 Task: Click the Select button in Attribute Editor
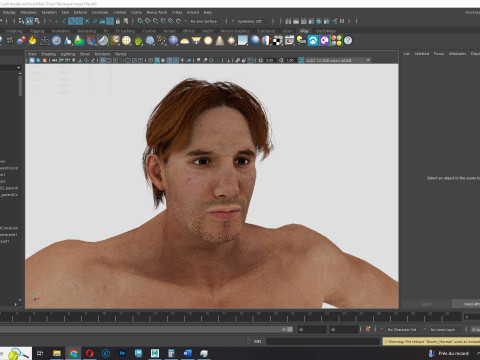pyautogui.click(x=426, y=304)
